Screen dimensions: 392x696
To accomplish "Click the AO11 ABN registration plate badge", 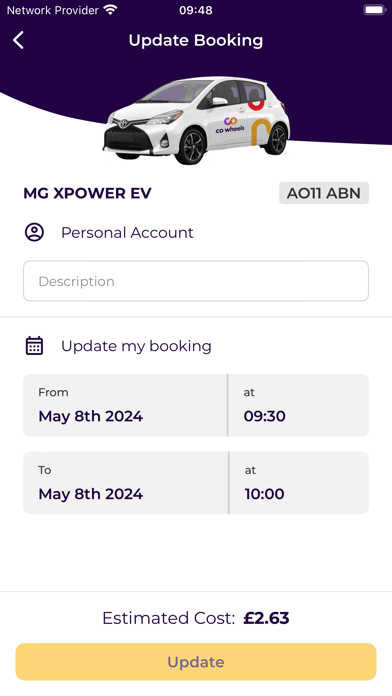I will tap(324, 193).
